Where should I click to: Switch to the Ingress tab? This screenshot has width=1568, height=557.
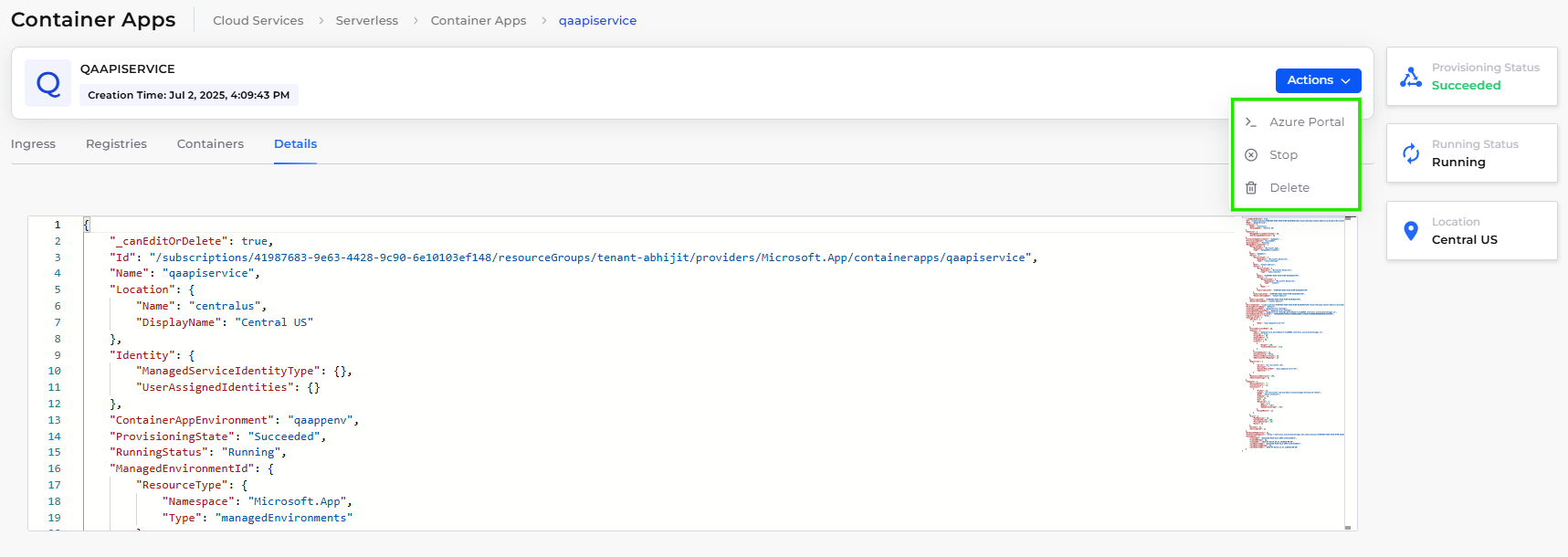33,144
